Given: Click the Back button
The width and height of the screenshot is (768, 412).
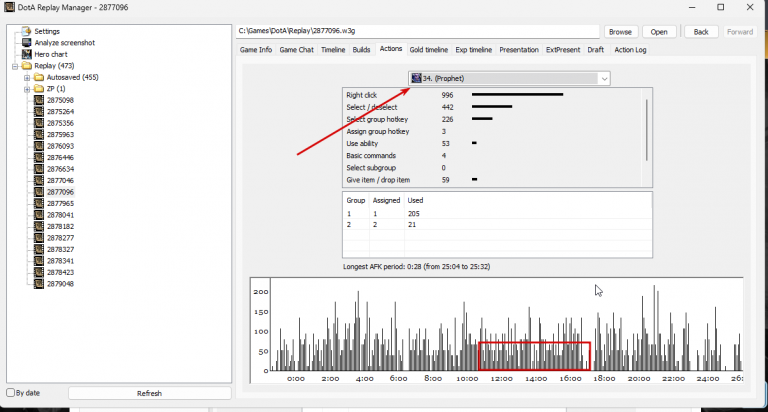Looking at the screenshot, I should pyautogui.click(x=701, y=32).
